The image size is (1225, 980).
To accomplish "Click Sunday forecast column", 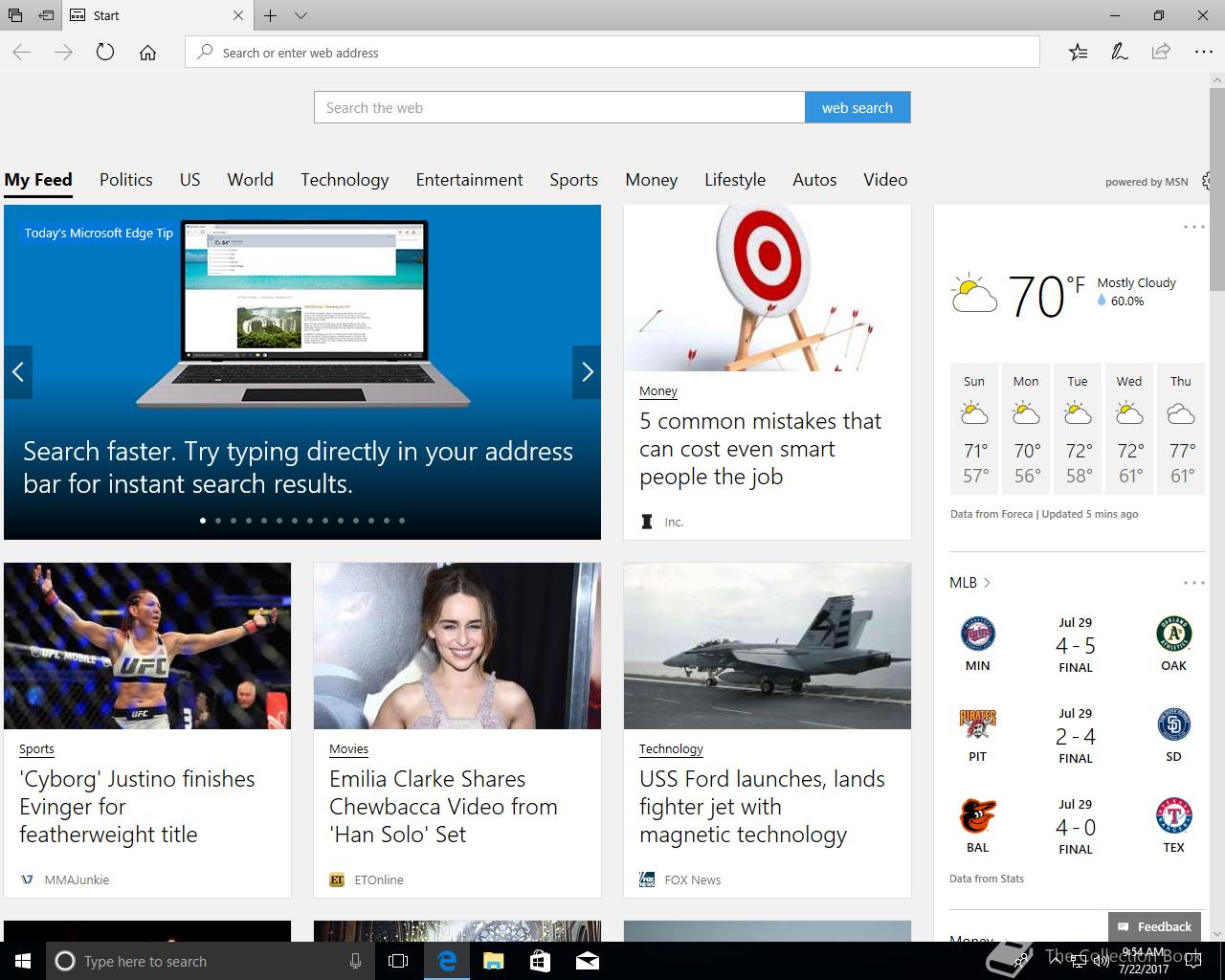I will click(974, 430).
